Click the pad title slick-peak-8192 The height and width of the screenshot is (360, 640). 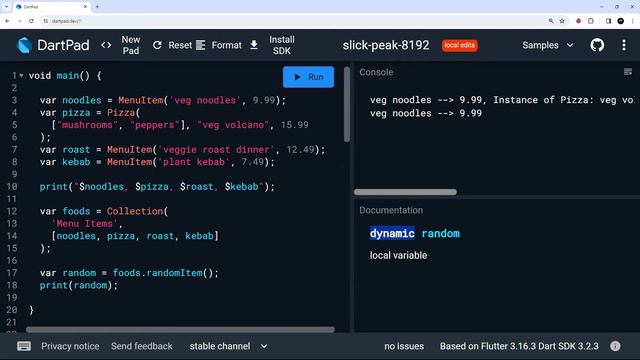(x=386, y=45)
